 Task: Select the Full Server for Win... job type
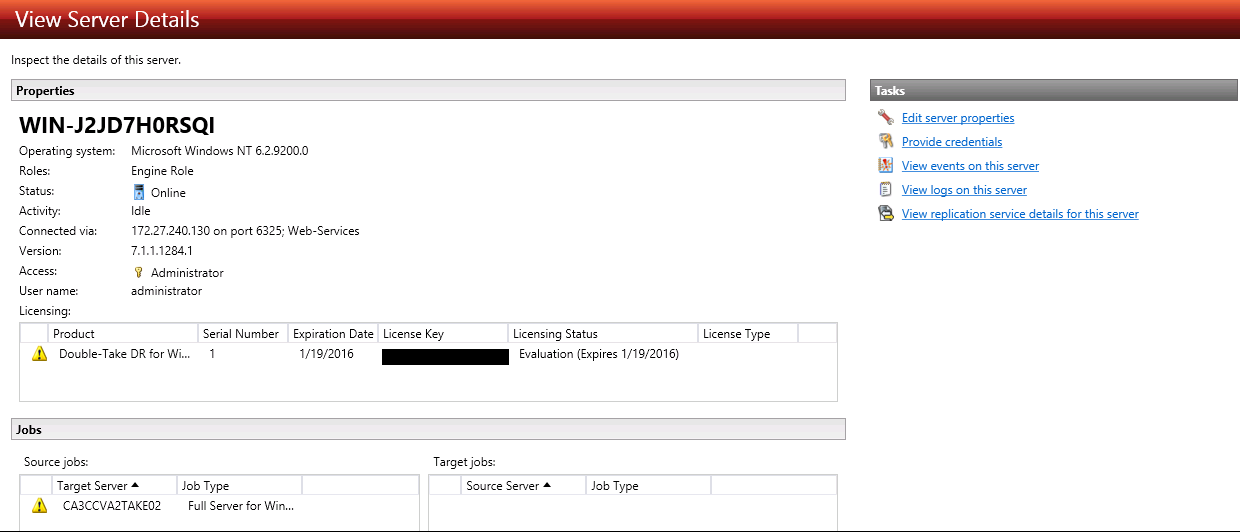[241, 506]
